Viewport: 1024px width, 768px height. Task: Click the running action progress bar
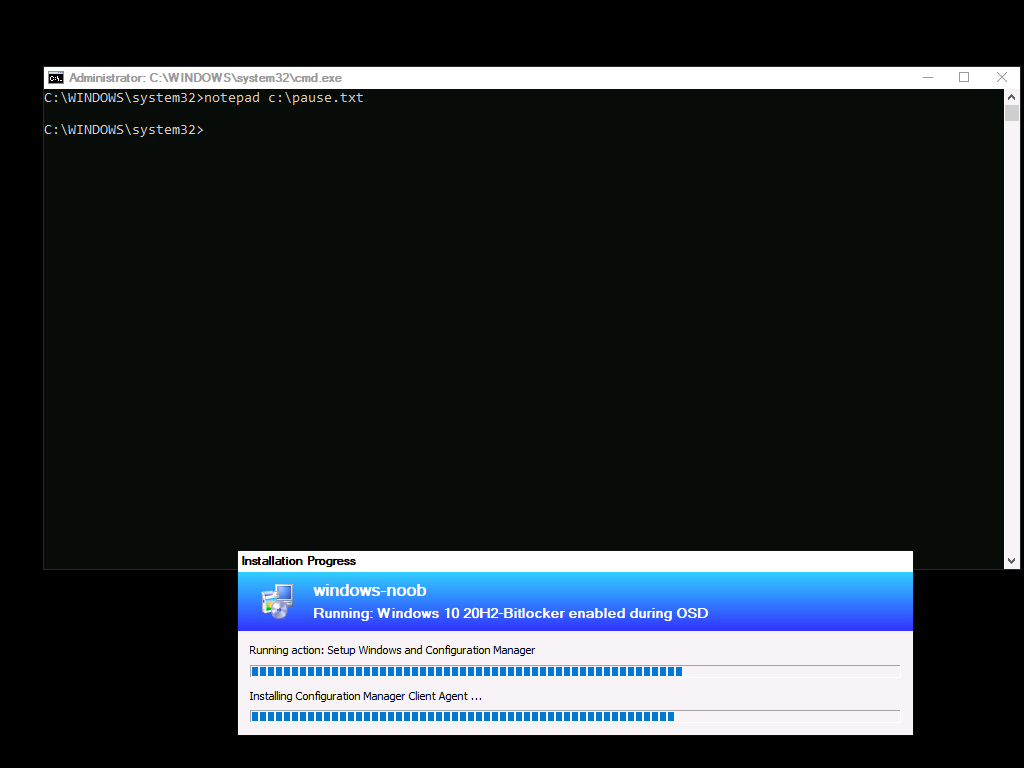click(x=575, y=671)
